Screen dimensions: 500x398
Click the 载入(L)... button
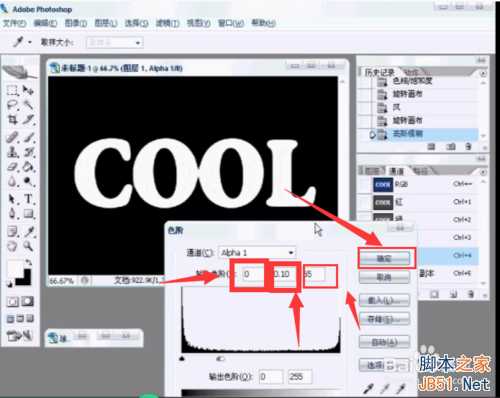[384, 301]
